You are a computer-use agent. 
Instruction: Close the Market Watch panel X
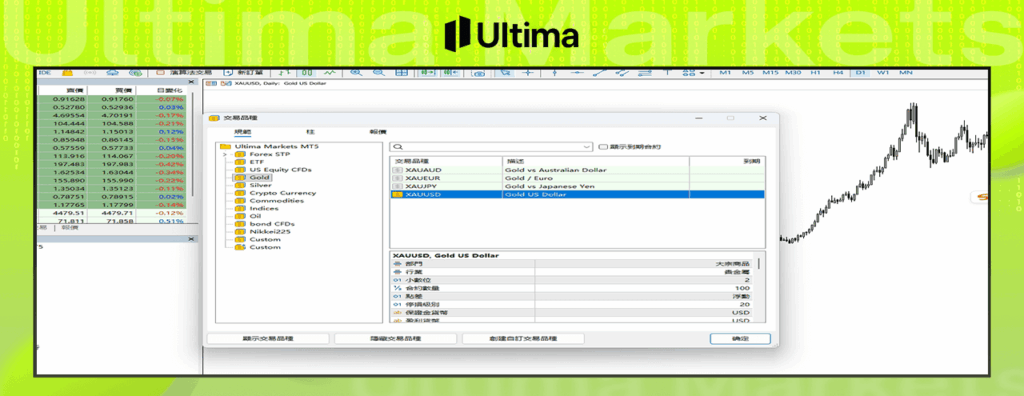191,82
